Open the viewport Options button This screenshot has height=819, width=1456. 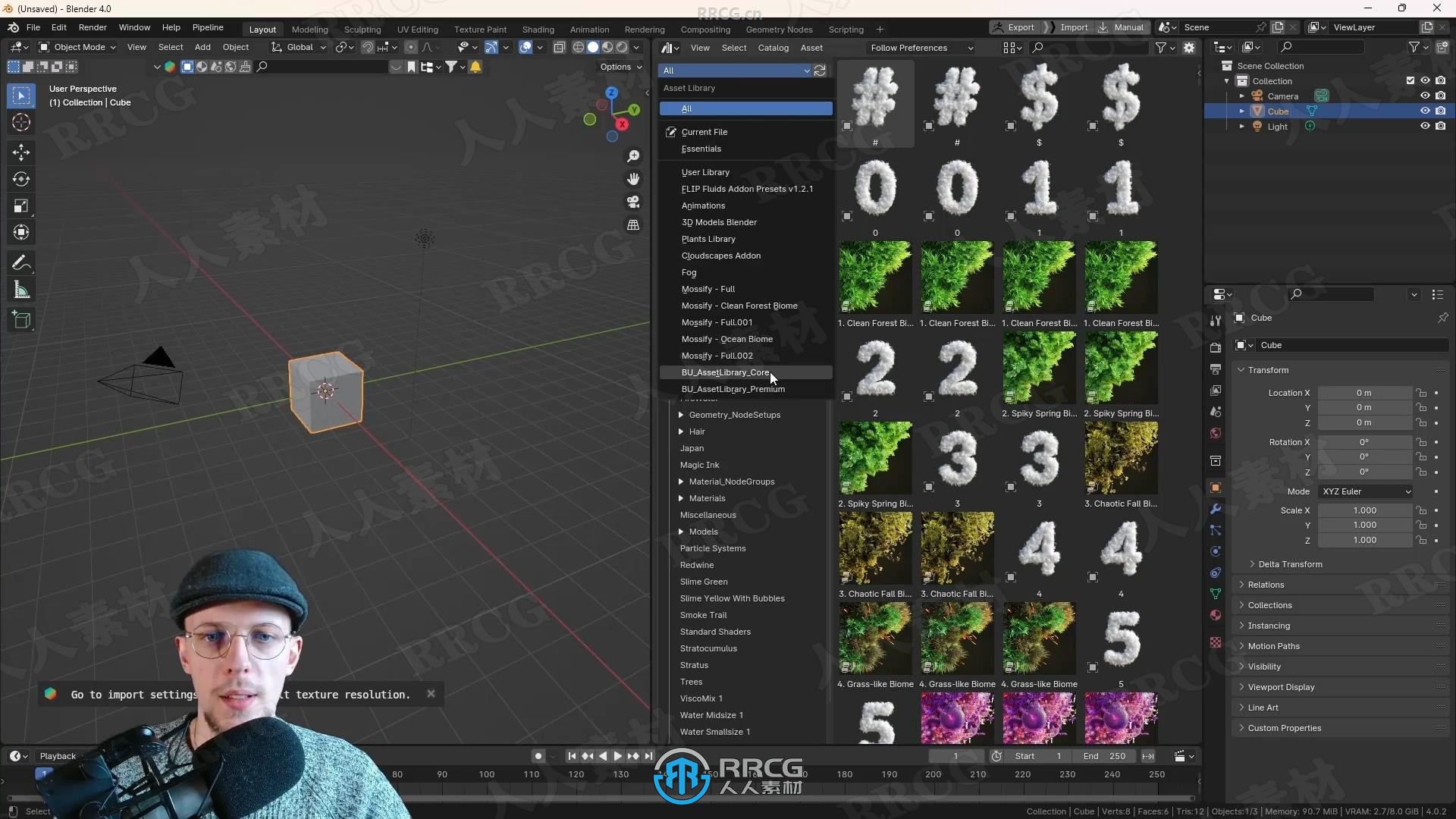pyautogui.click(x=620, y=67)
